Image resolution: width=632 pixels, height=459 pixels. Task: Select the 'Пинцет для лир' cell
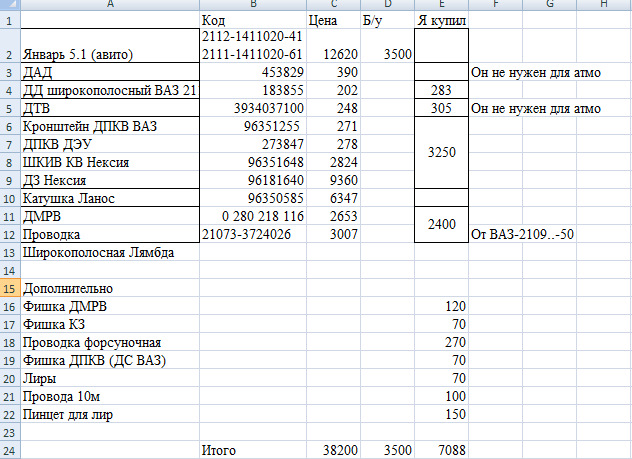(x=110, y=414)
